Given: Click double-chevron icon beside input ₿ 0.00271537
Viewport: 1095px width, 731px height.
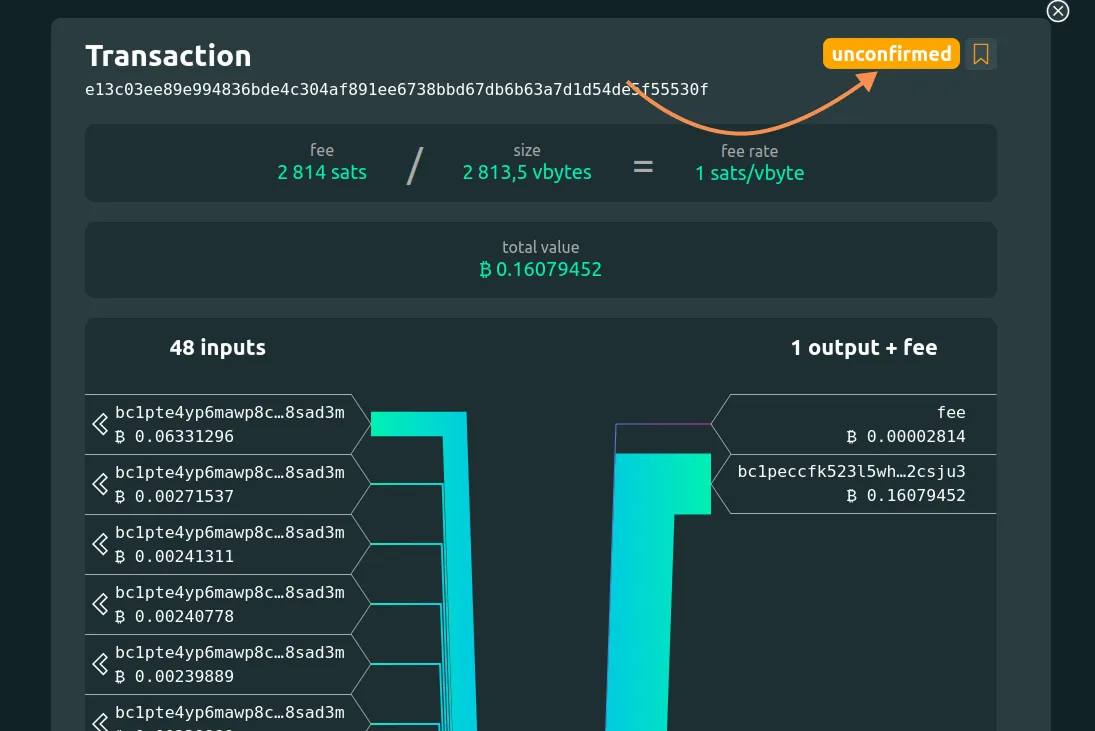Looking at the screenshot, I should [x=100, y=484].
